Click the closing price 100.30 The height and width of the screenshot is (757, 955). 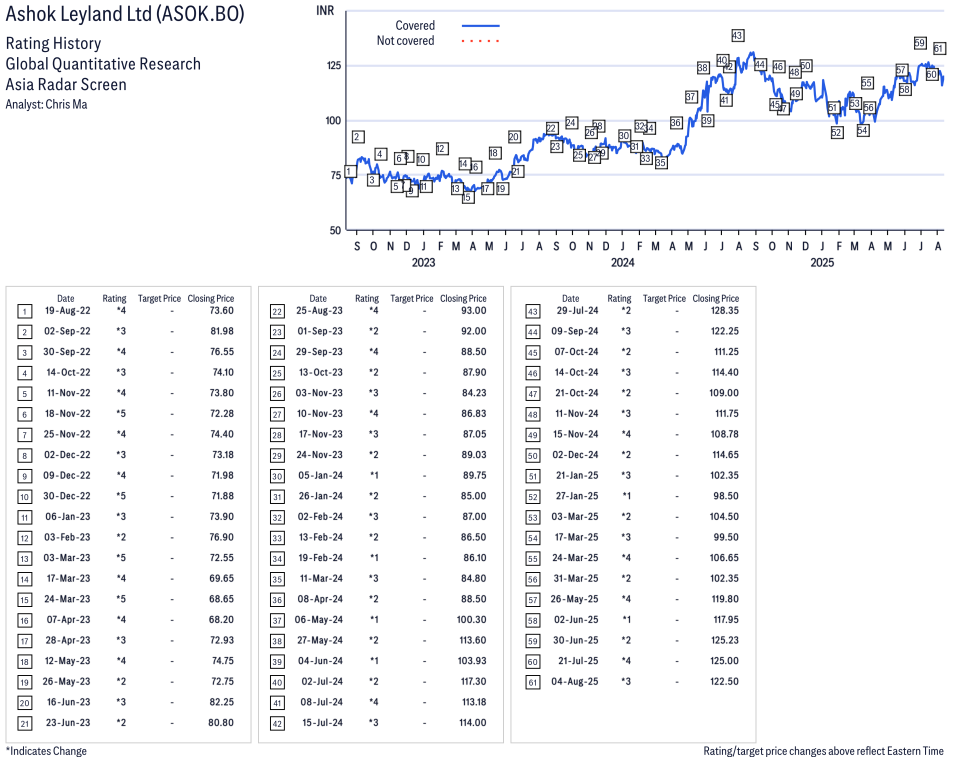pos(472,619)
